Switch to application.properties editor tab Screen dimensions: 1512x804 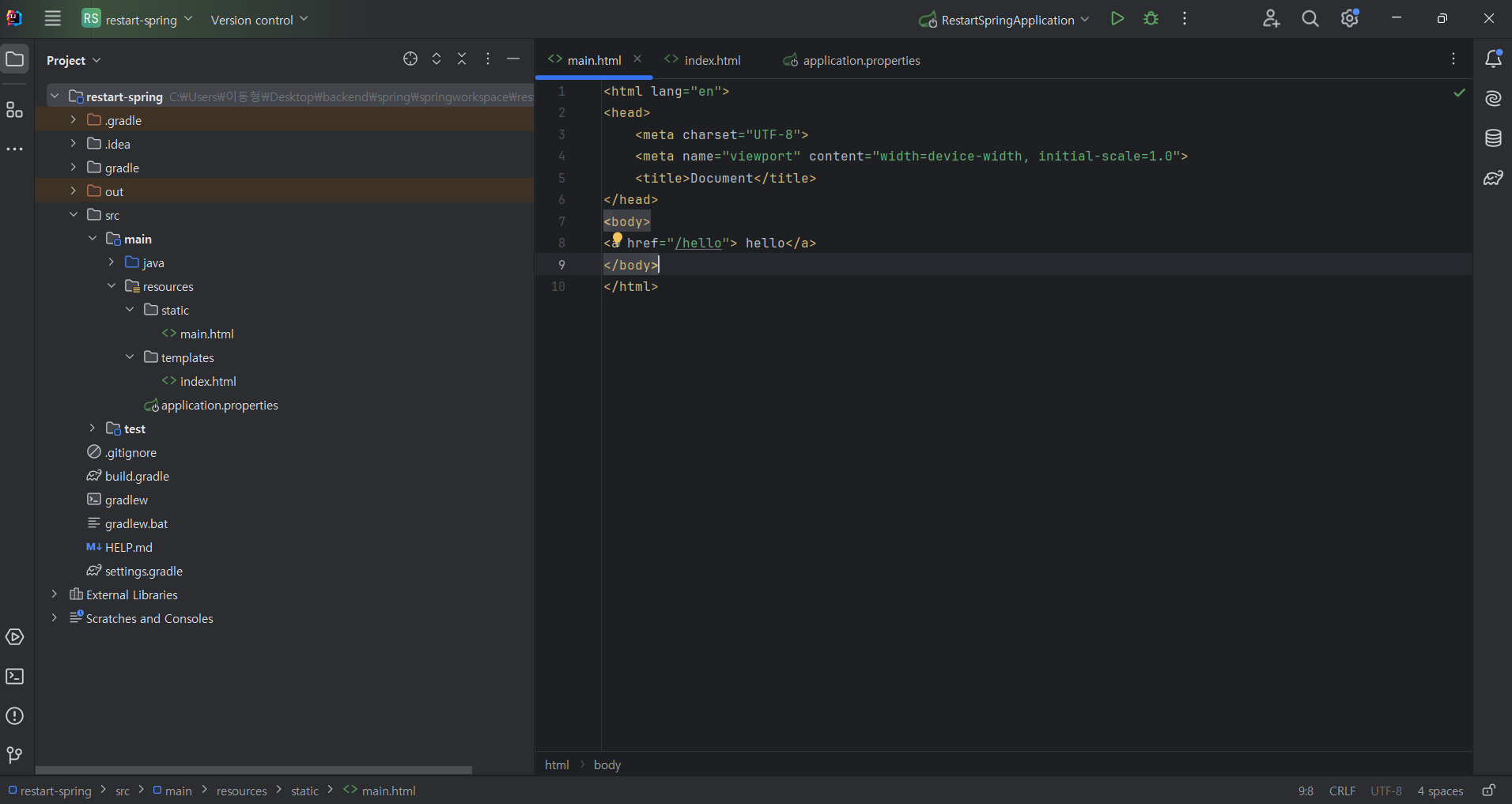coord(852,60)
